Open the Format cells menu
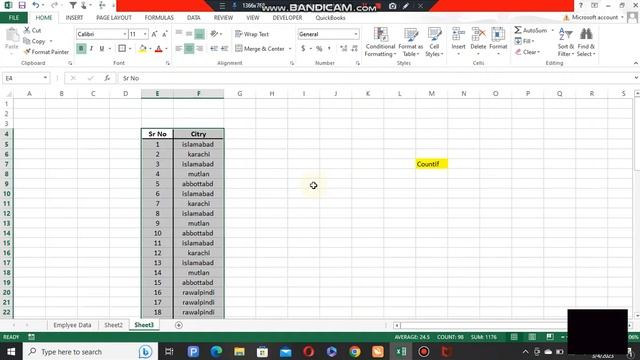 pyautogui.click(x=498, y=41)
